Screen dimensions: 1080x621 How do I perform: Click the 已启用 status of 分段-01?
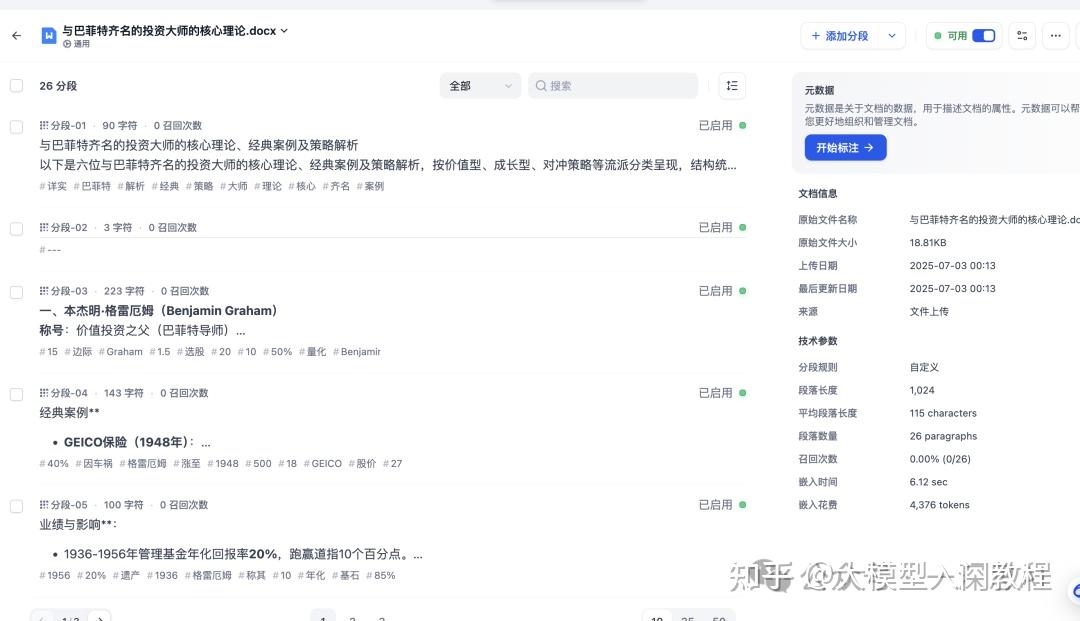pyautogui.click(x=722, y=125)
